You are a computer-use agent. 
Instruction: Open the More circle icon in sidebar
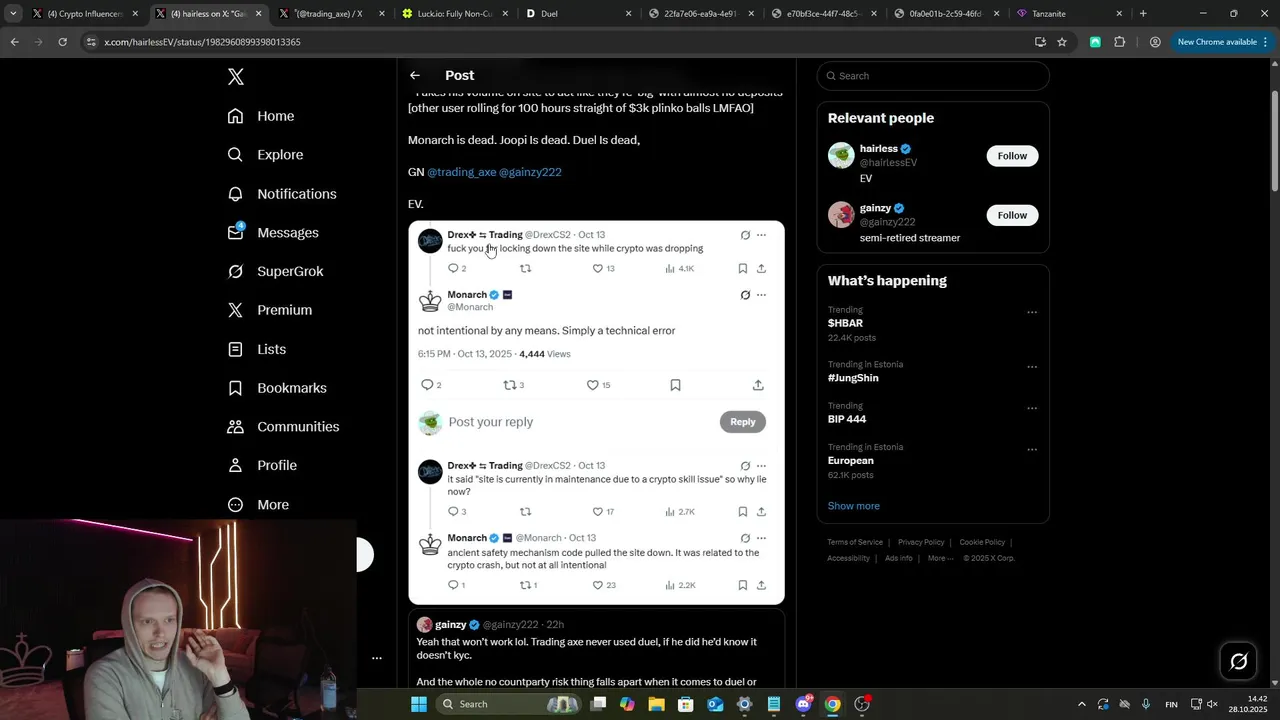click(x=235, y=505)
